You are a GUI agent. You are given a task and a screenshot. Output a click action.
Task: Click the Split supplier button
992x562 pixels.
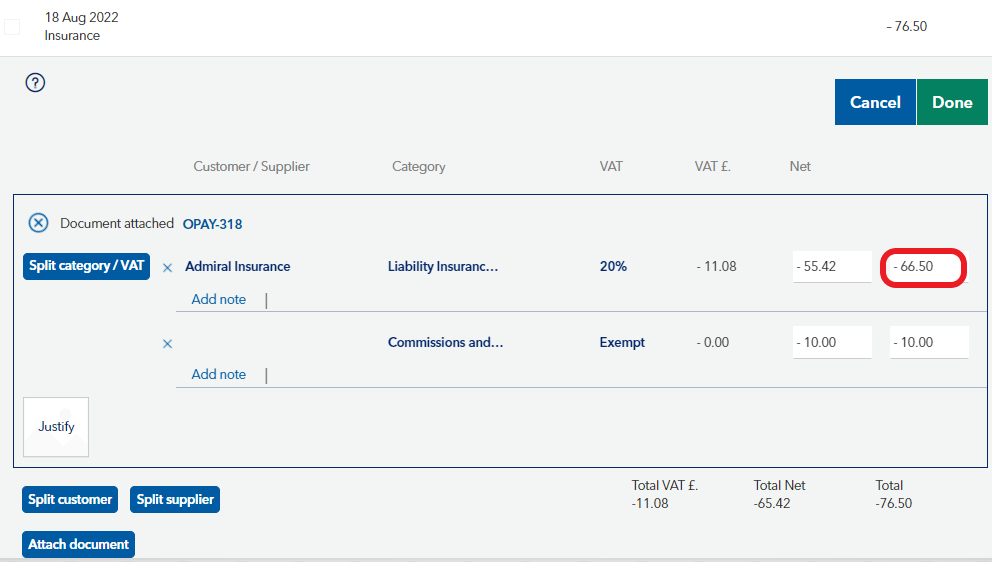point(175,499)
